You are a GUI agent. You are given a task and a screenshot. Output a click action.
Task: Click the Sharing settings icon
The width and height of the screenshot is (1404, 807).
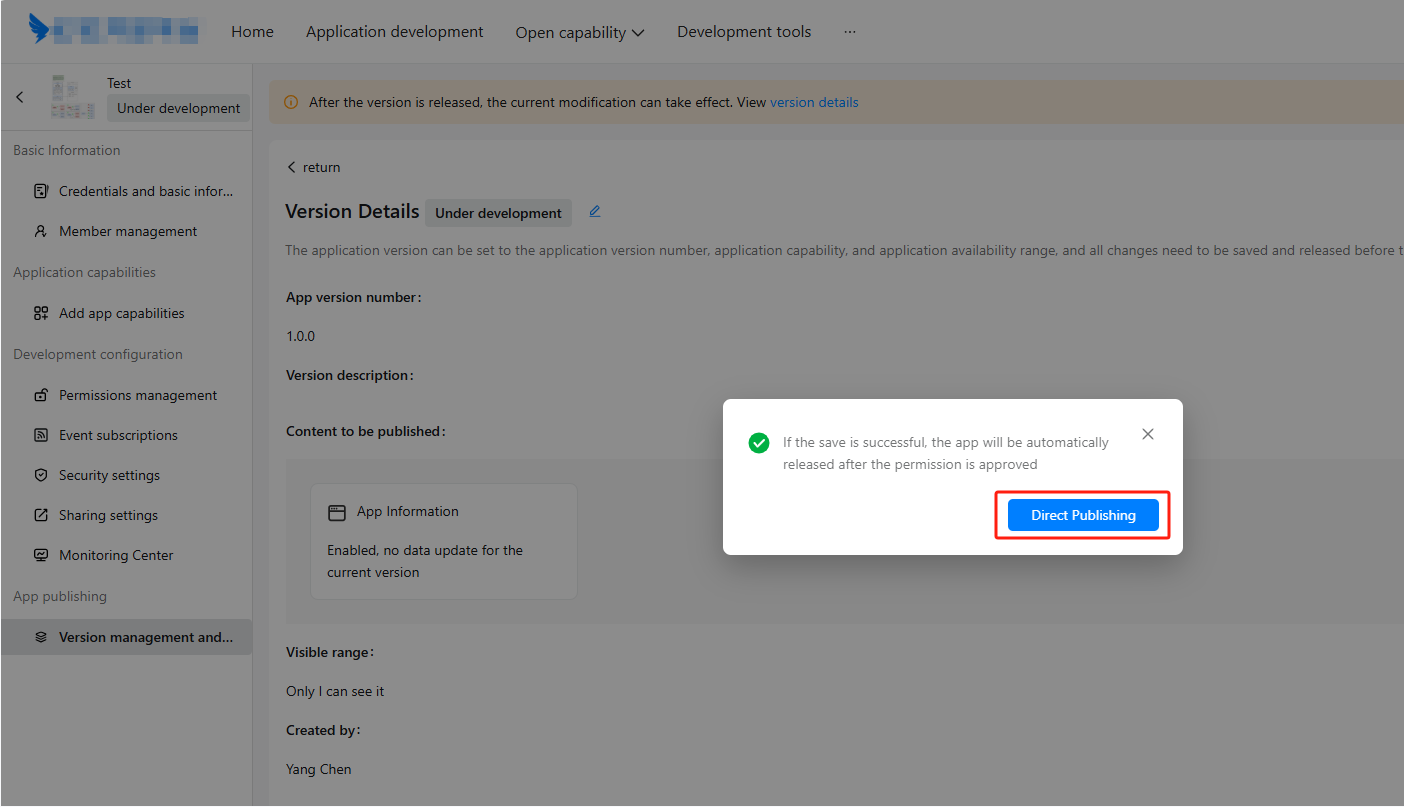[41, 515]
